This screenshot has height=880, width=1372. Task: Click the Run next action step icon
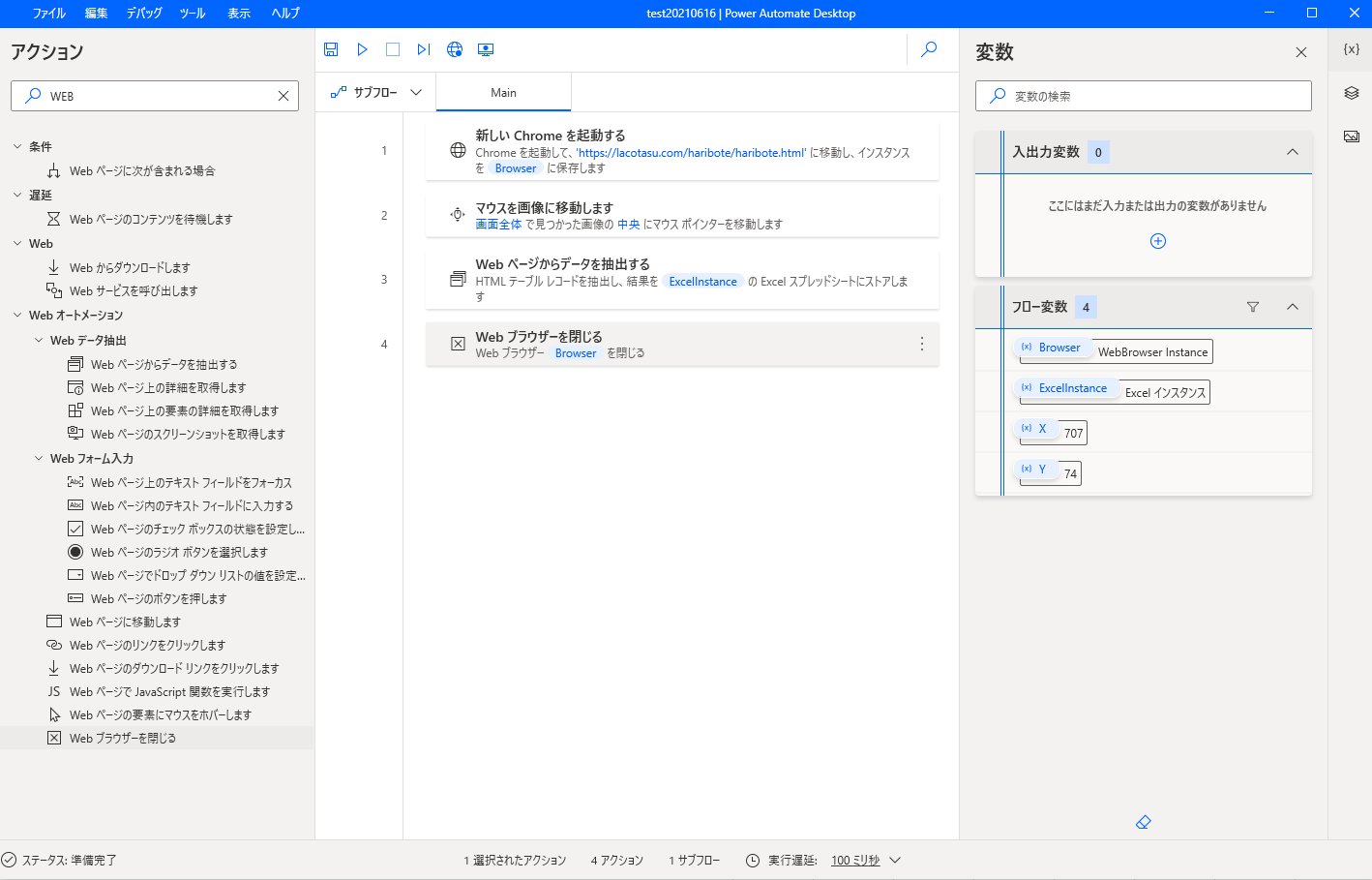click(x=424, y=49)
